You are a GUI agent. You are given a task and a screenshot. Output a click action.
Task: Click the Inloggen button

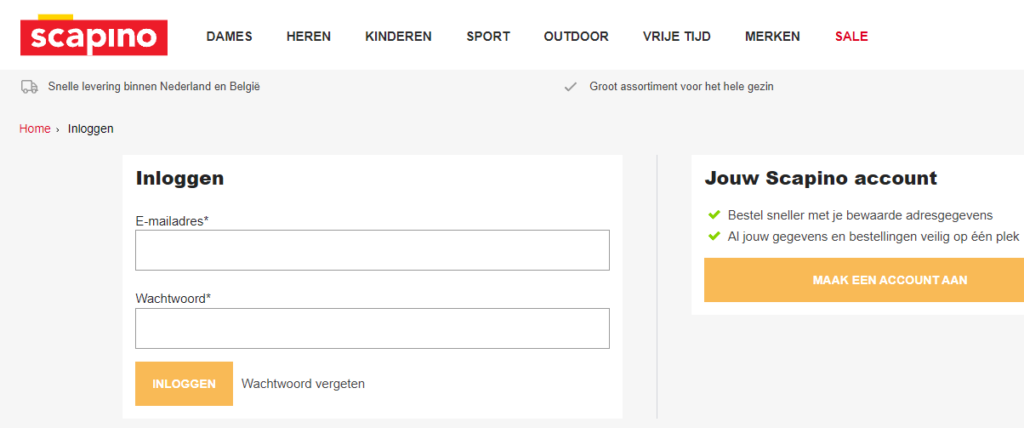[x=184, y=384]
